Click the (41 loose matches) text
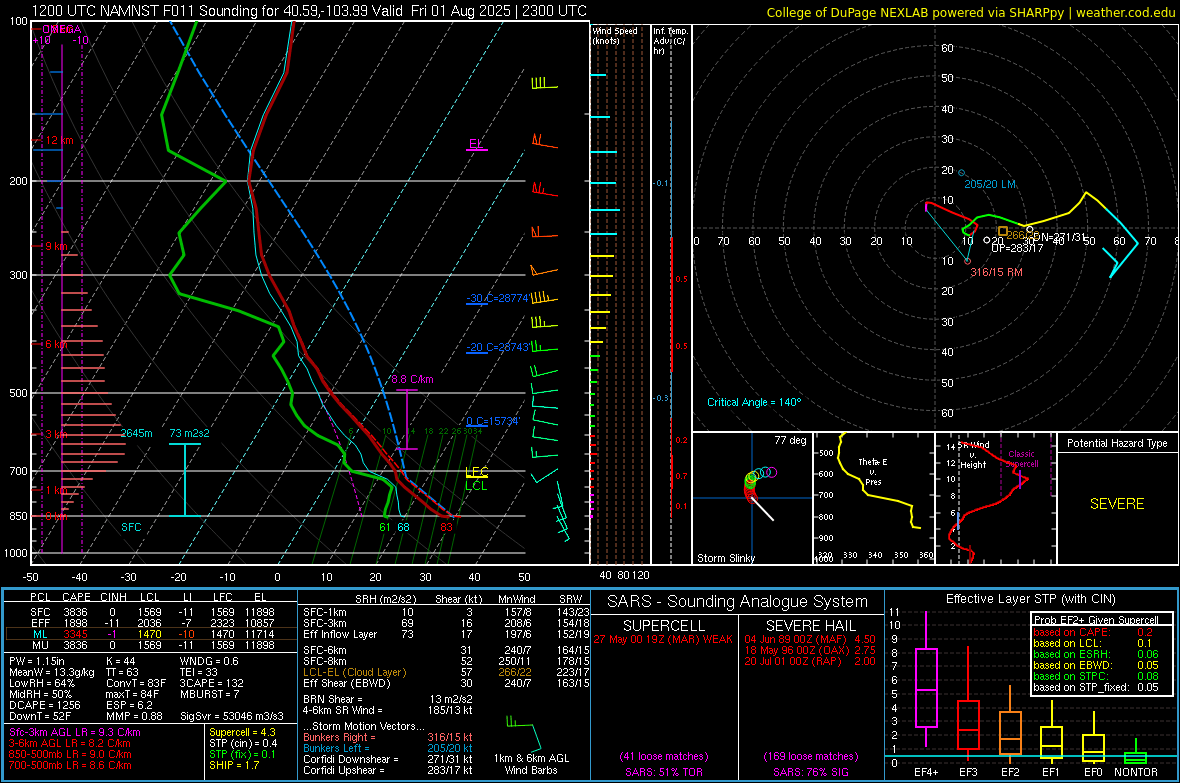 click(664, 756)
